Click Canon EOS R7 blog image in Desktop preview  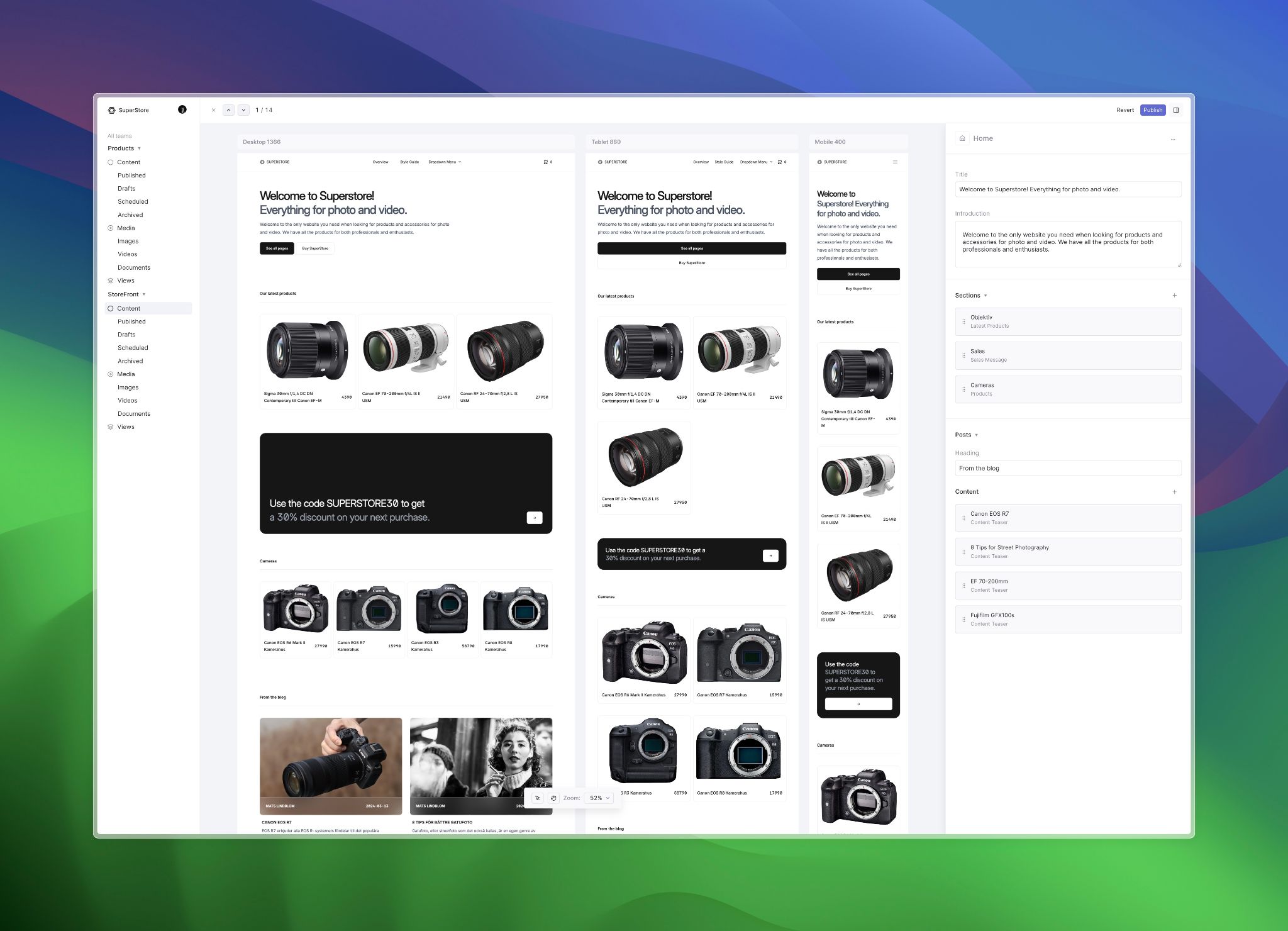pos(331,766)
